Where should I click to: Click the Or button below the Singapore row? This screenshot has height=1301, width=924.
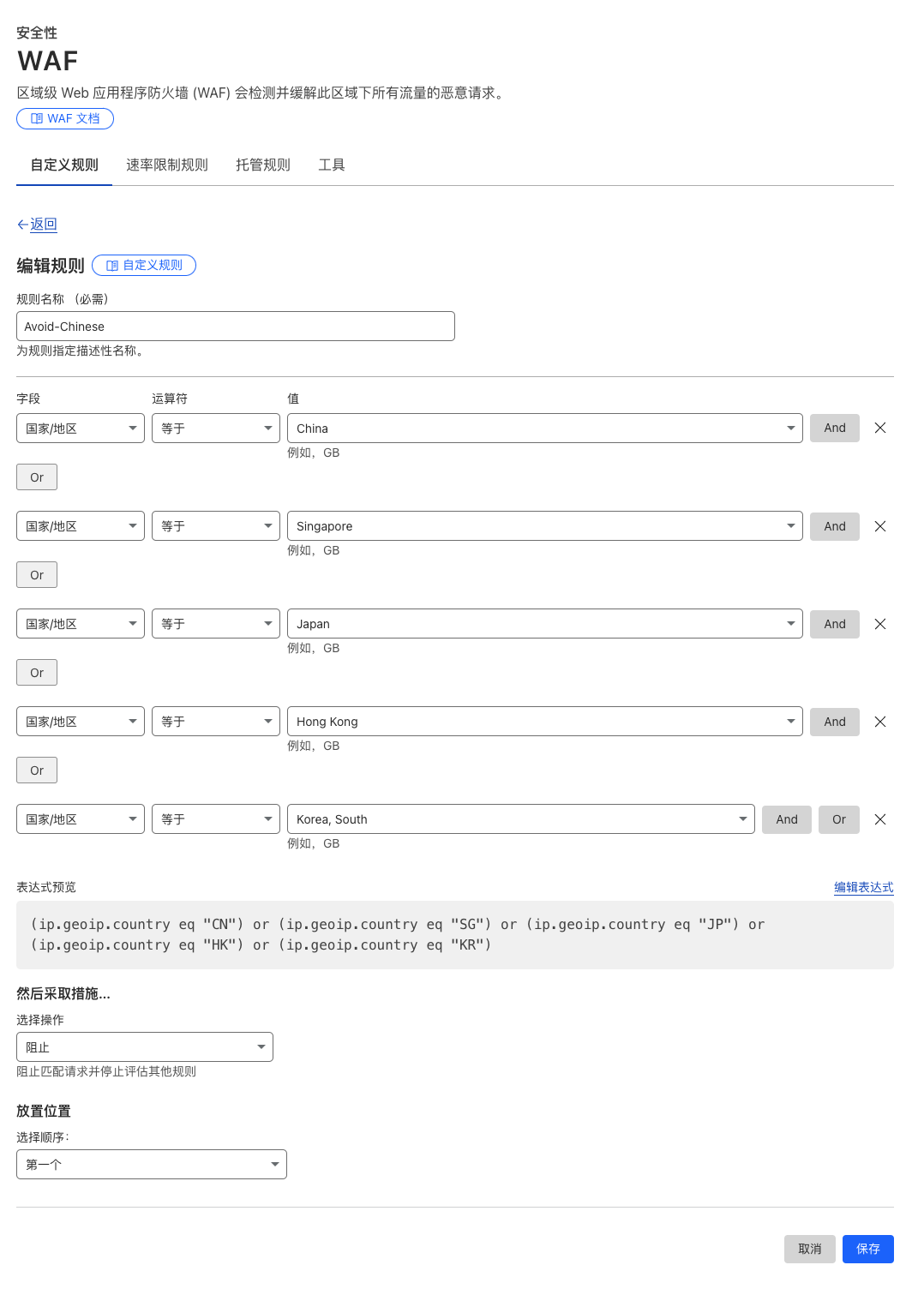(36, 574)
